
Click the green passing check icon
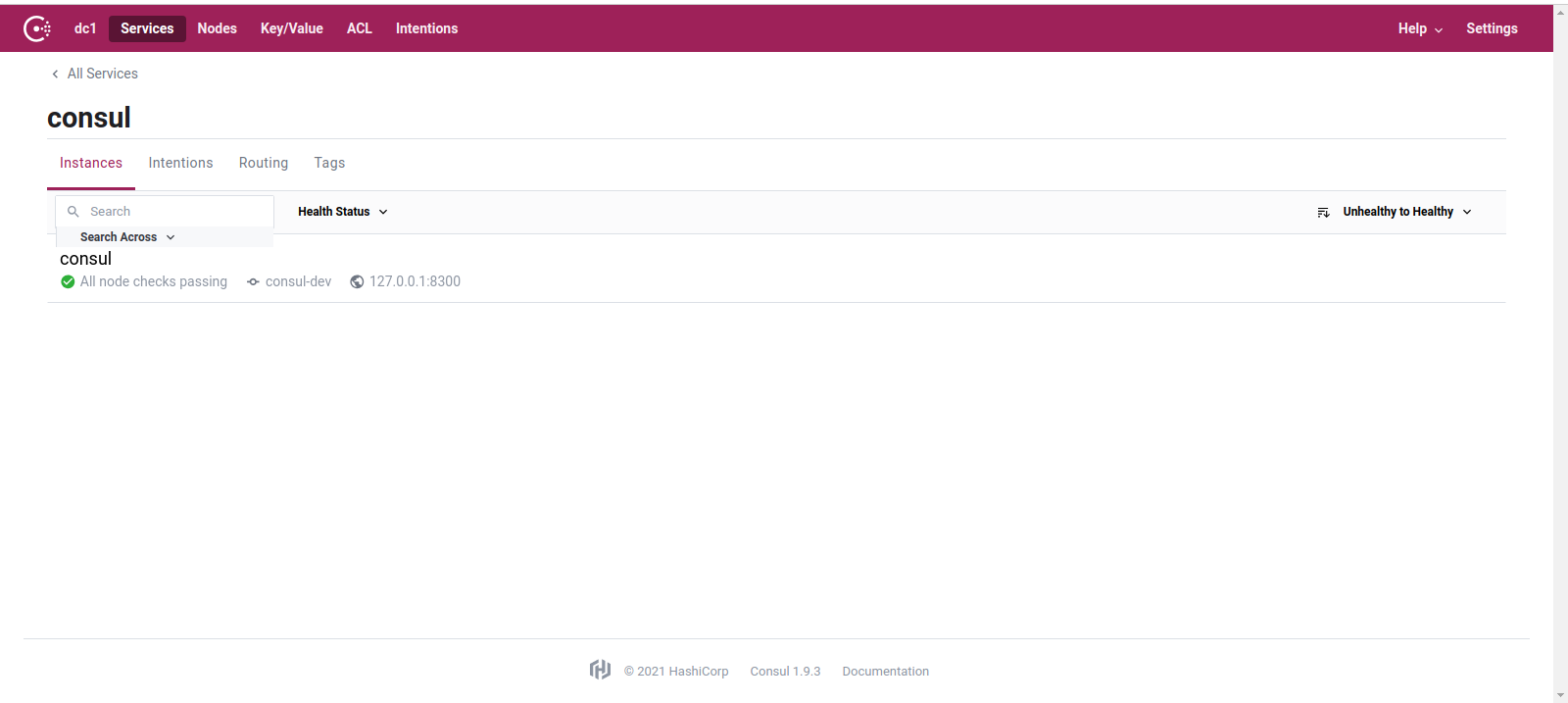[x=68, y=281]
